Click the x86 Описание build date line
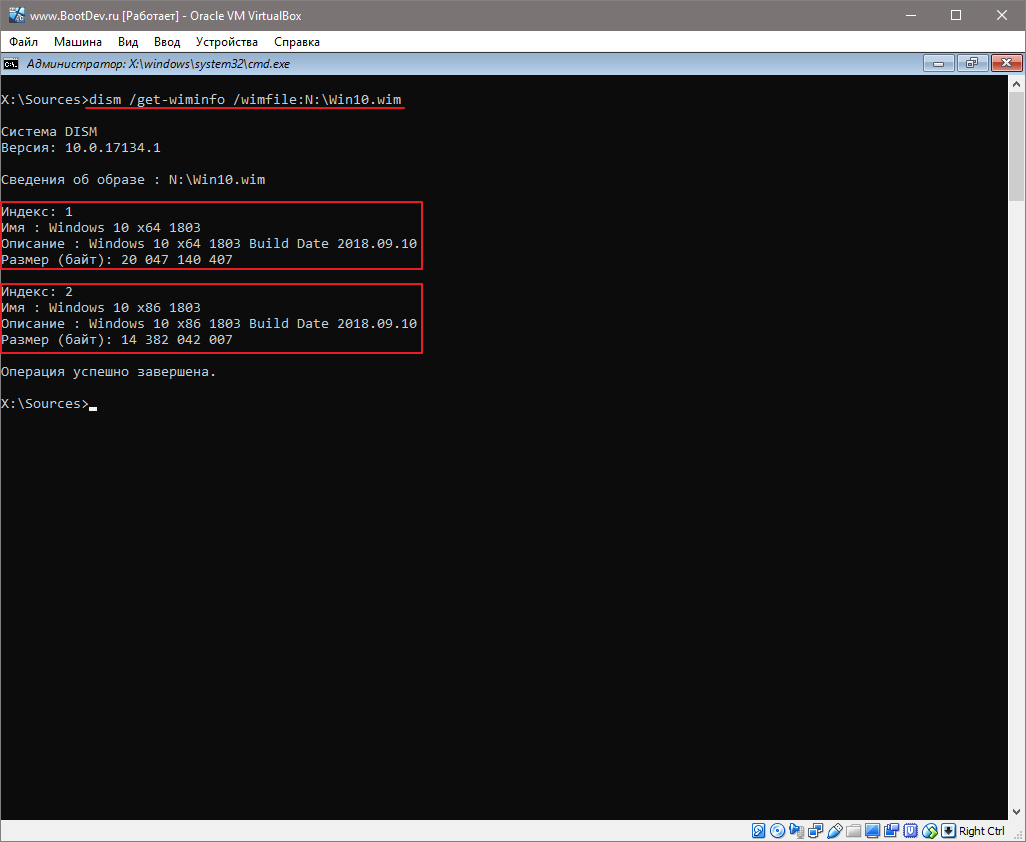The width and height of the screenshot is (1026, 842). [x=209, y=324]
